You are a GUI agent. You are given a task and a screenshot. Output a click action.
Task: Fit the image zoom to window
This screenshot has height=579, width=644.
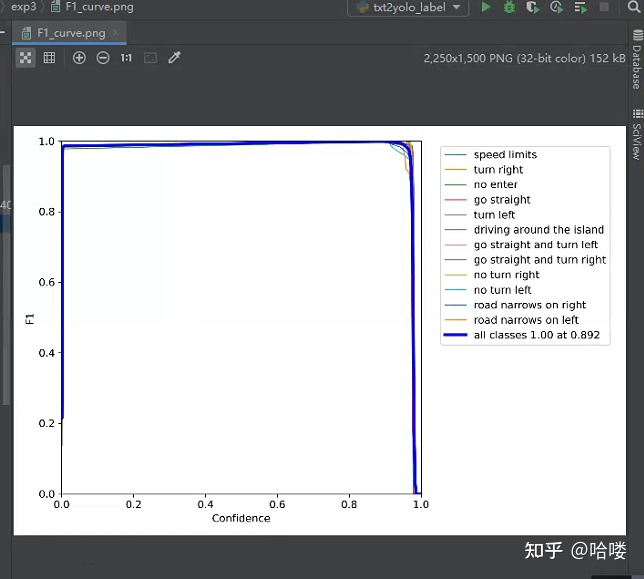[150, 58]
